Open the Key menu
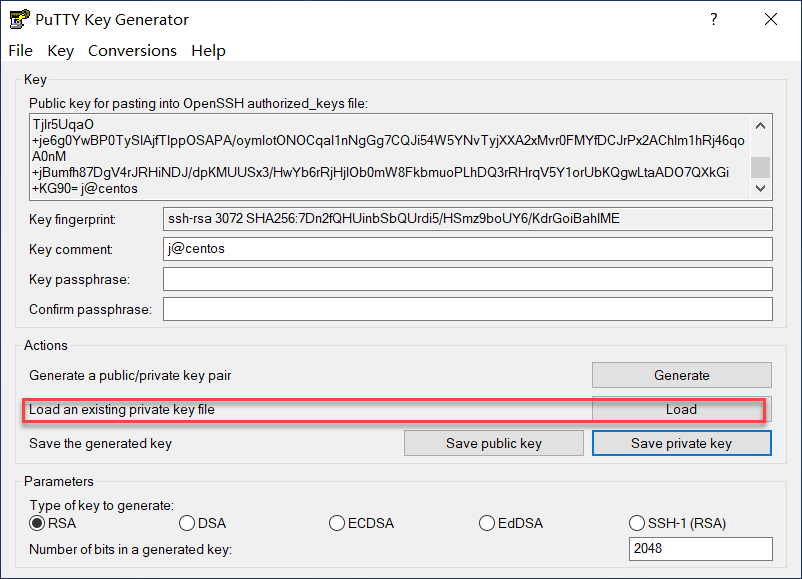Screen dimensions: 802x579 tap(60, 51)
